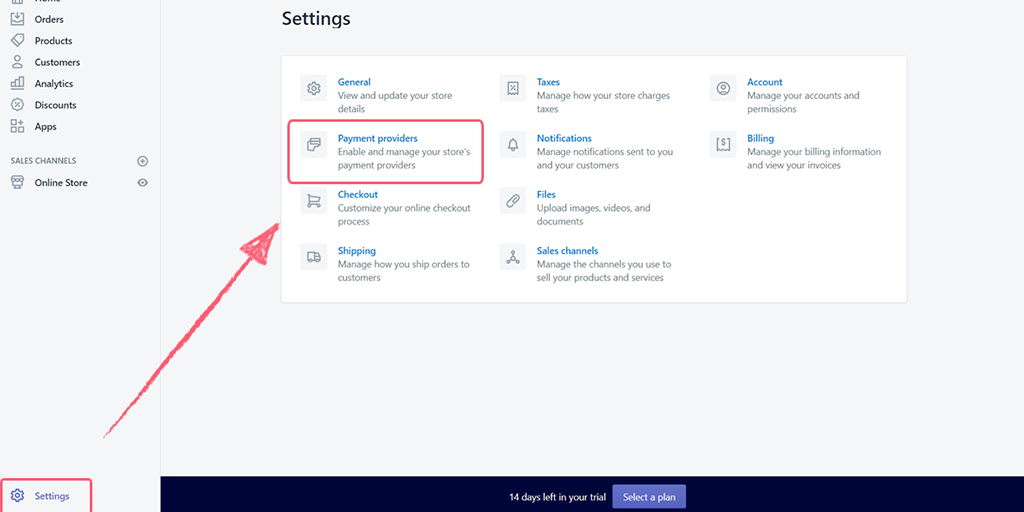
Task: Click the Files paperclip icon
Action: pyautogui.click(x=513, y=200)
